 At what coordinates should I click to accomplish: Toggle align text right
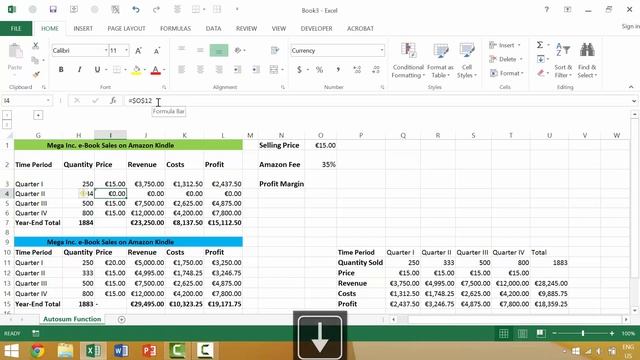coord(219,70)
